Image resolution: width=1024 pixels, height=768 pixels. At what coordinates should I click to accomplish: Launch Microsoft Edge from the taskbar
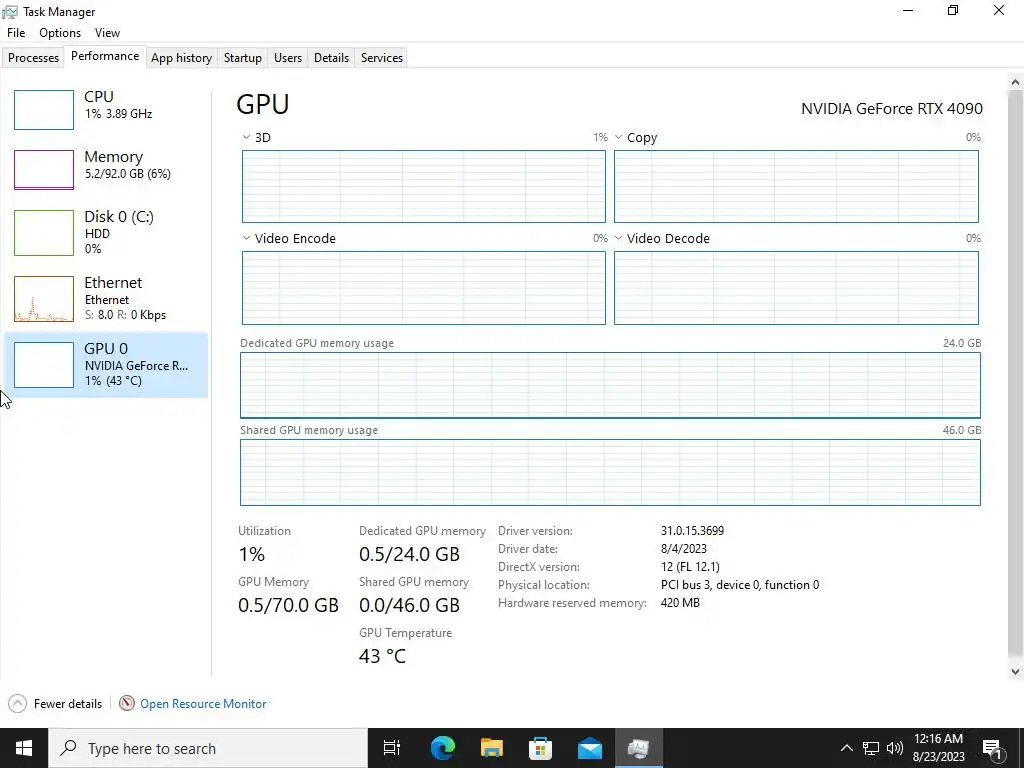[442, 748]
